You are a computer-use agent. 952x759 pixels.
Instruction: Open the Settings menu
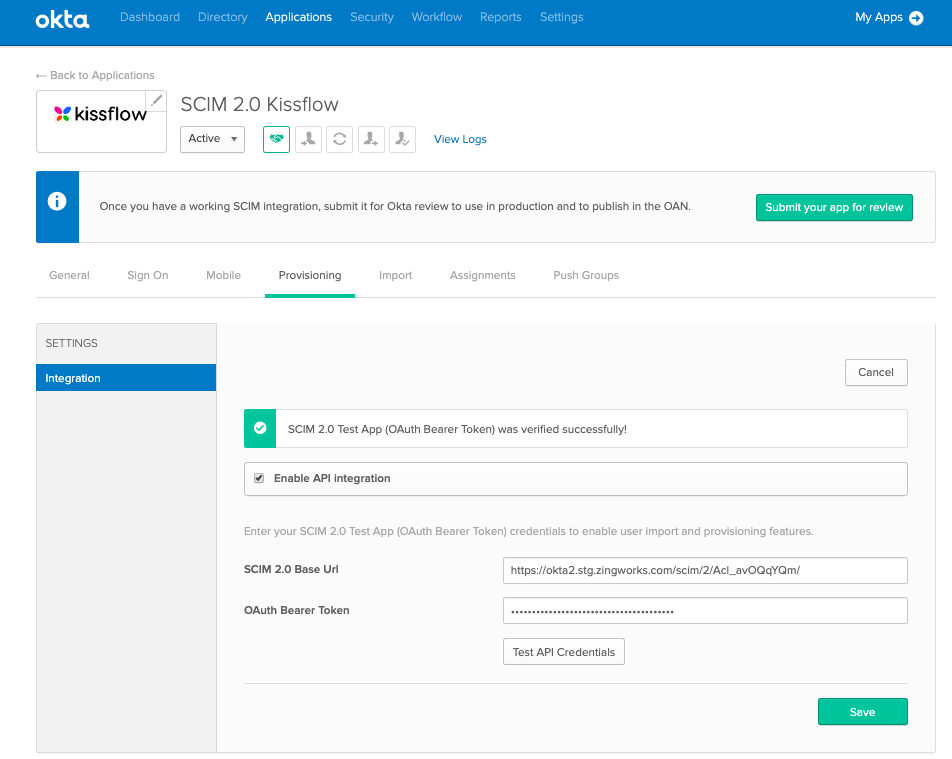pyautogui.click(x=562, y=17)
